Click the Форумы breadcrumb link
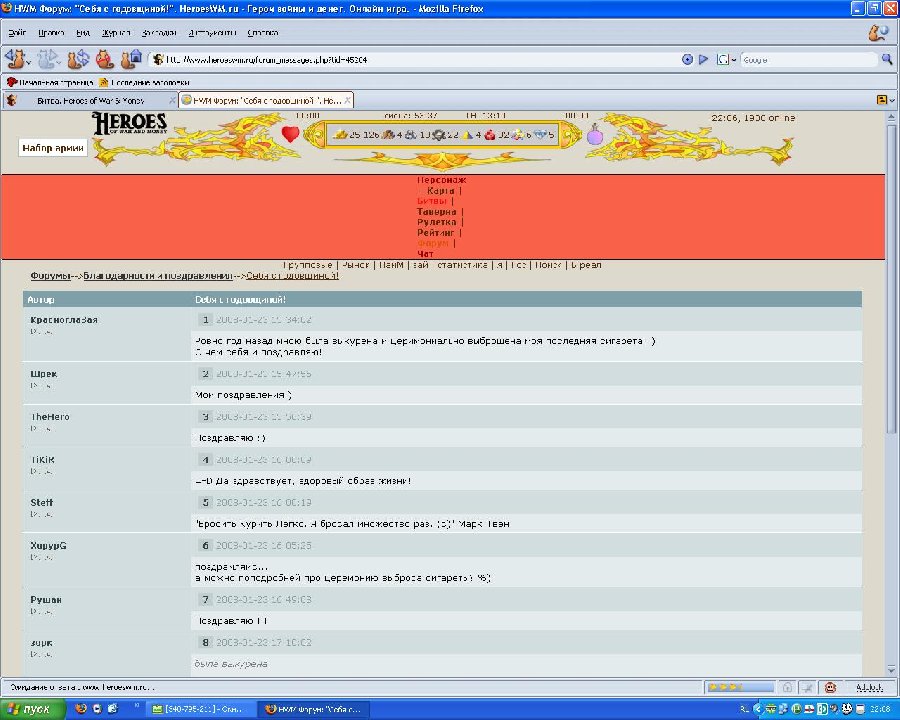This screenshot has height=720, width=900. coord(50,275)
